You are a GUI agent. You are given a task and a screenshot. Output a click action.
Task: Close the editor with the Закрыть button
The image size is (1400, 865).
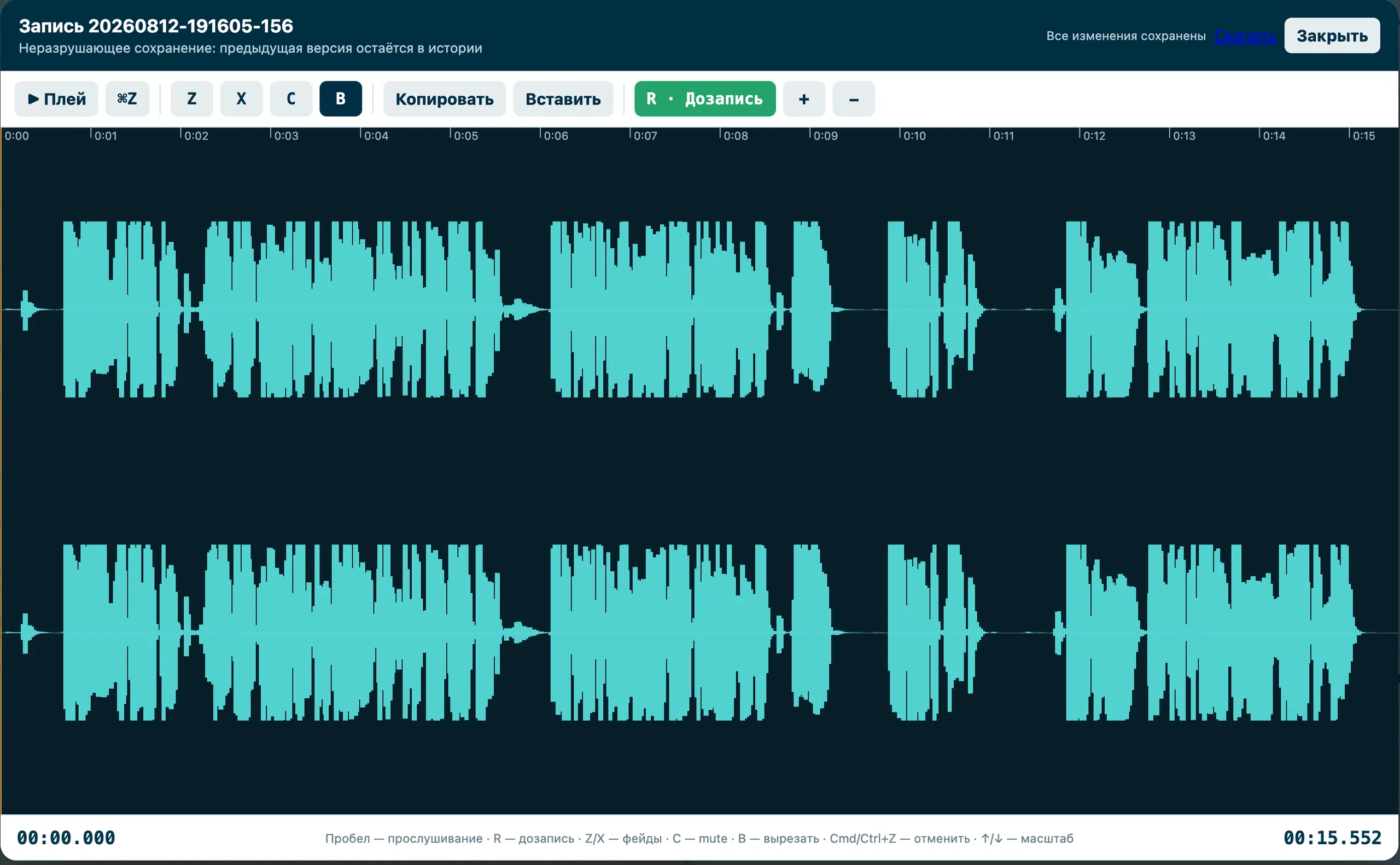click(x=1332, y=36)
